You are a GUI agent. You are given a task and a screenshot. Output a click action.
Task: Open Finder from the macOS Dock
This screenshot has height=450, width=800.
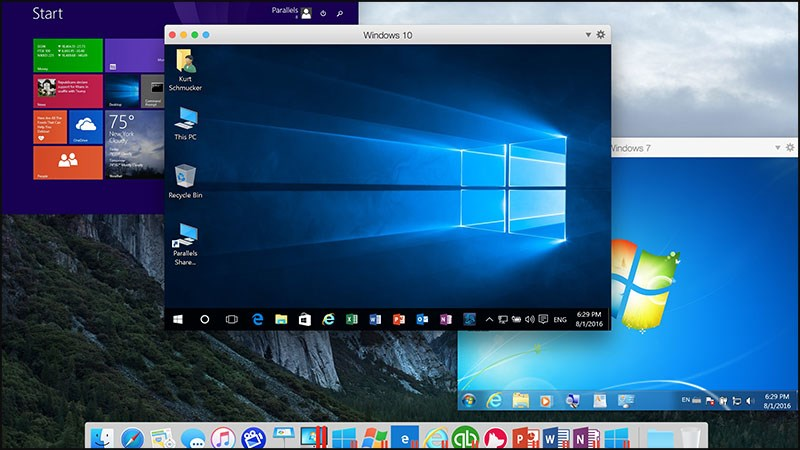(x=100, y=438)
